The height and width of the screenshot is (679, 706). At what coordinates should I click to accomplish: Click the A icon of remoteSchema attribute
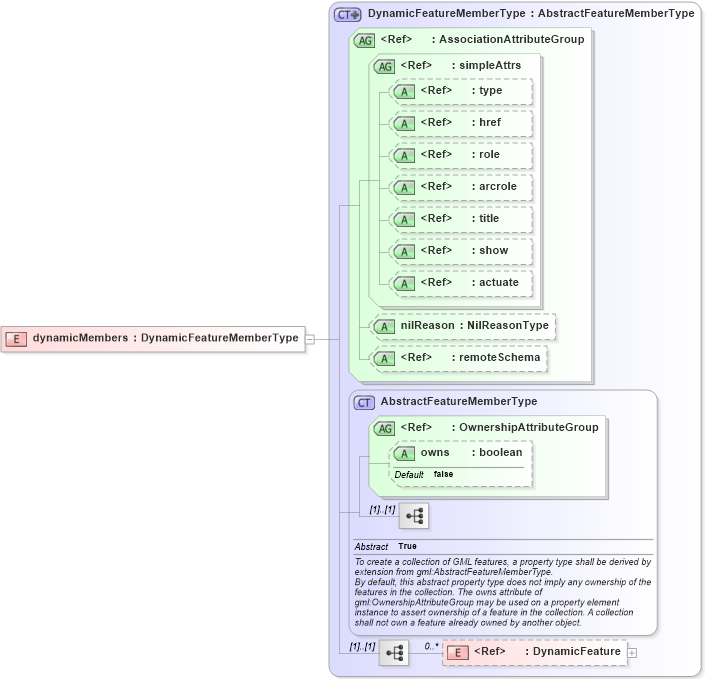pyautogui.click(x=385, y=358)
